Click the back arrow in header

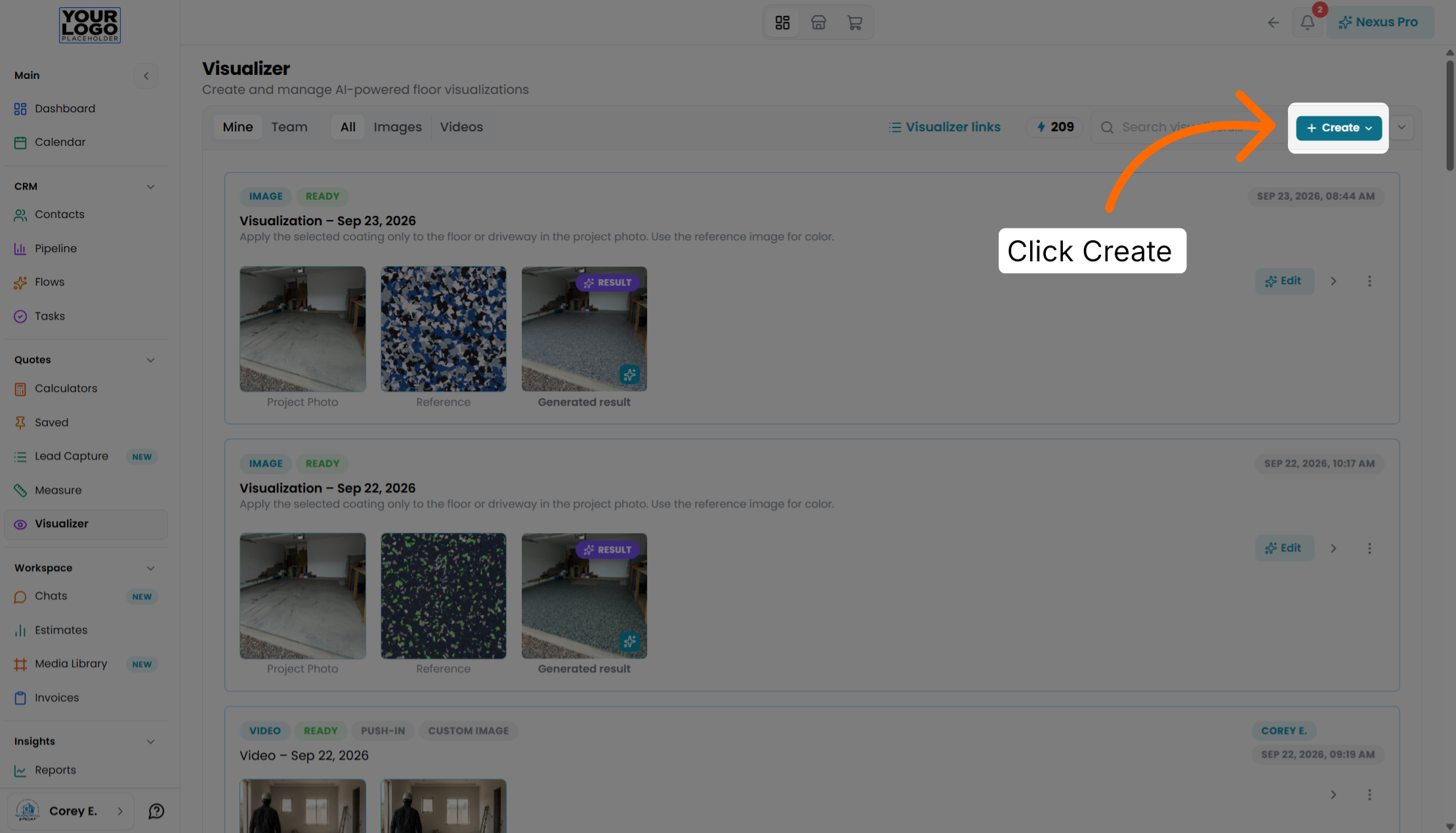click(1273, 22)
